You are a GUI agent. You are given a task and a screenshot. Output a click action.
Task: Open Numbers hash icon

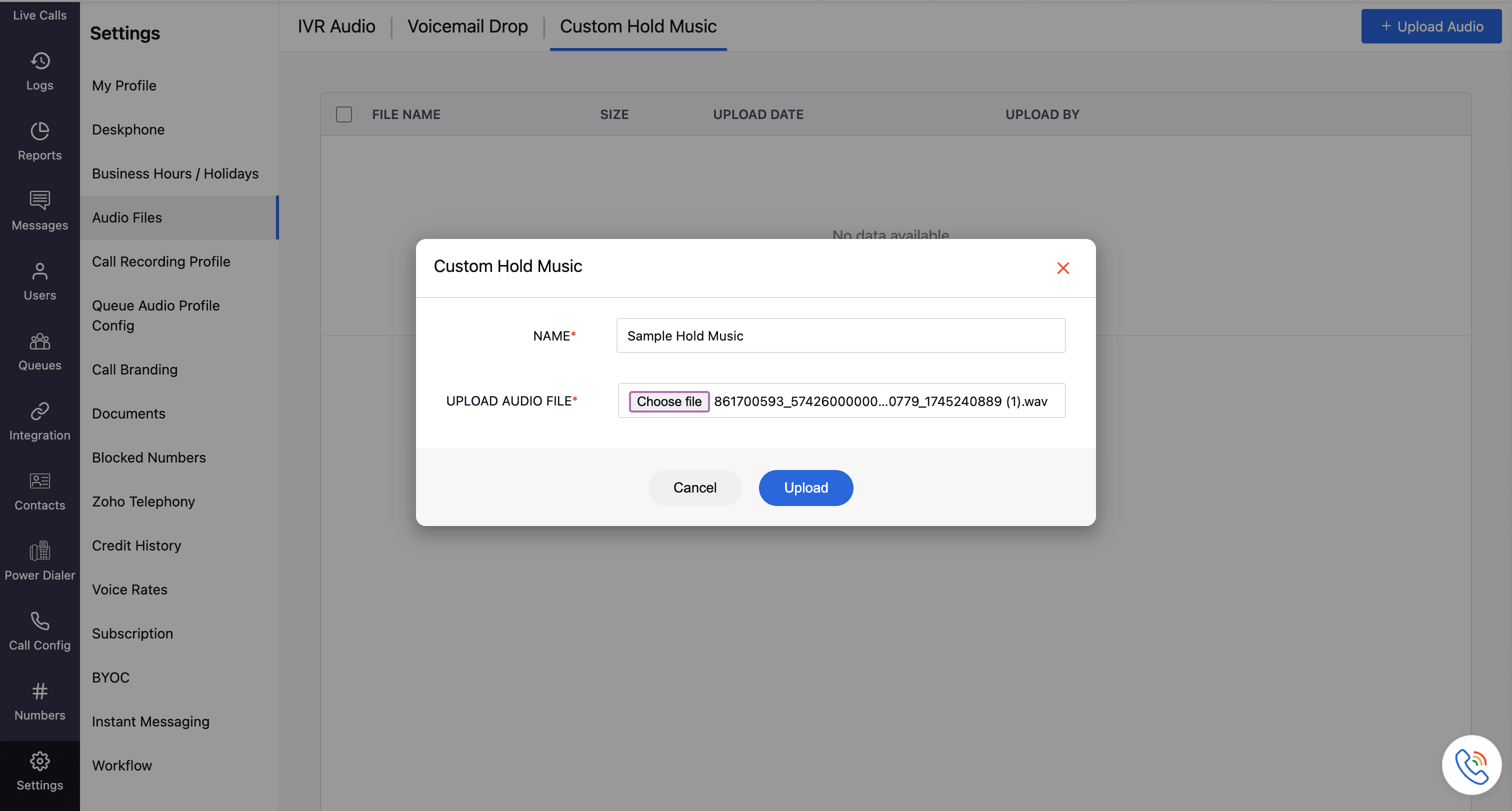(x=40, y=690)
